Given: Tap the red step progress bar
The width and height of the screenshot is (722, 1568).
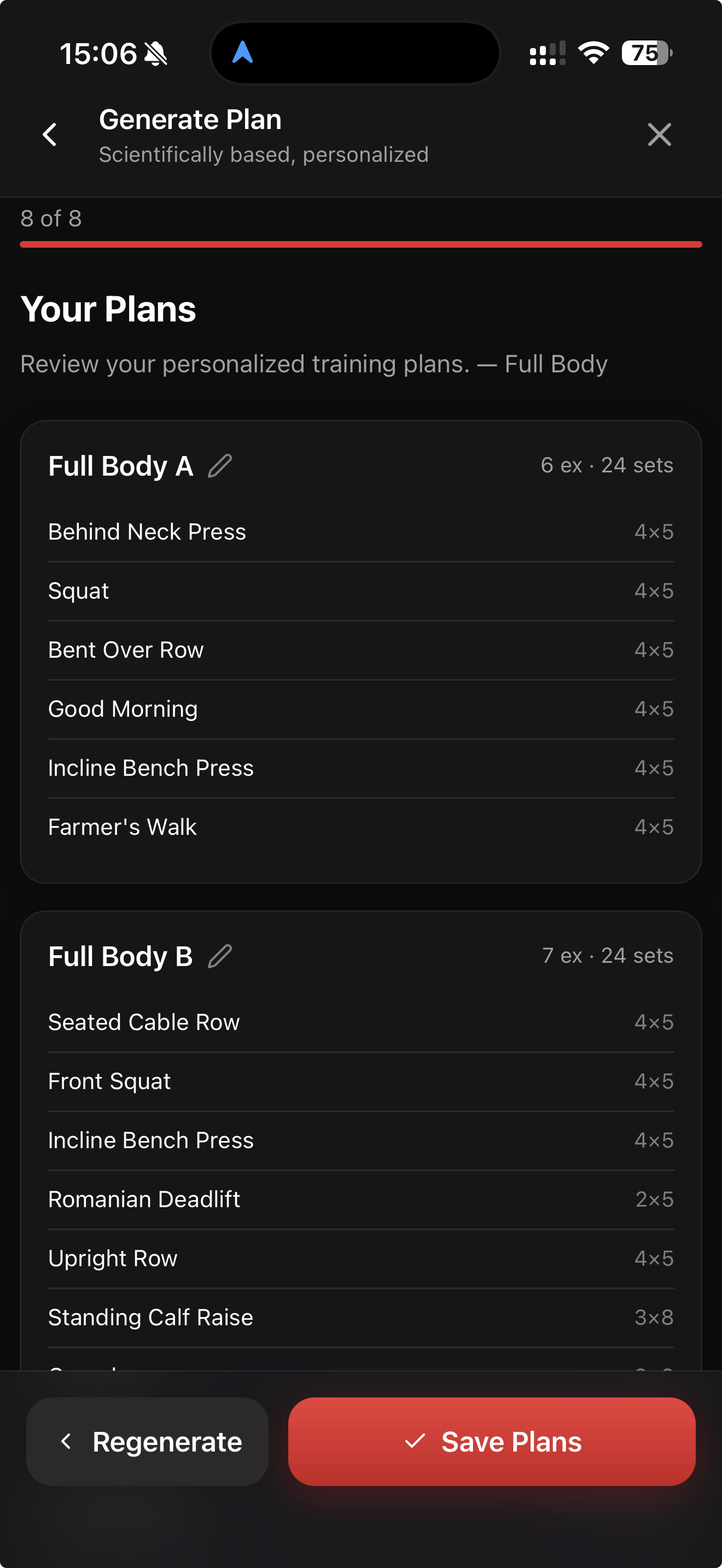Looking at the screenshot, I should [361, 244].
